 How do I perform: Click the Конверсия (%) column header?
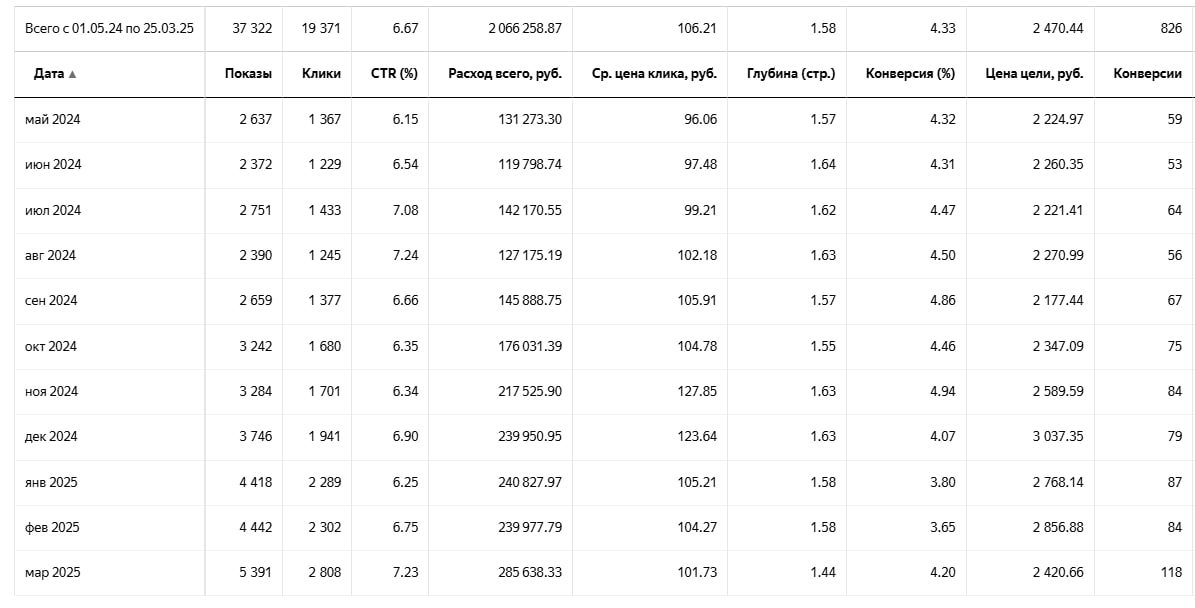[910, 74]
